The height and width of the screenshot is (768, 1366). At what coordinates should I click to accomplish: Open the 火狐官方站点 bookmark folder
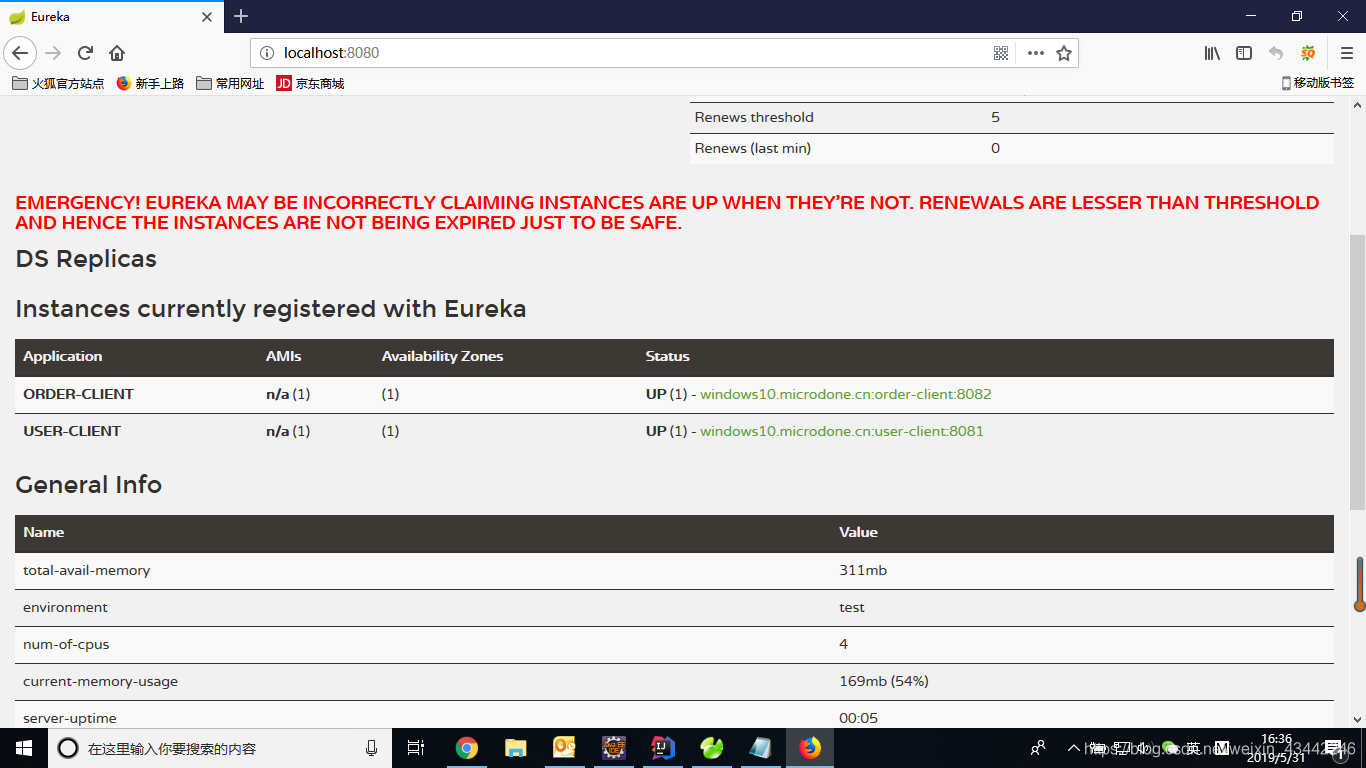(58, 84)
